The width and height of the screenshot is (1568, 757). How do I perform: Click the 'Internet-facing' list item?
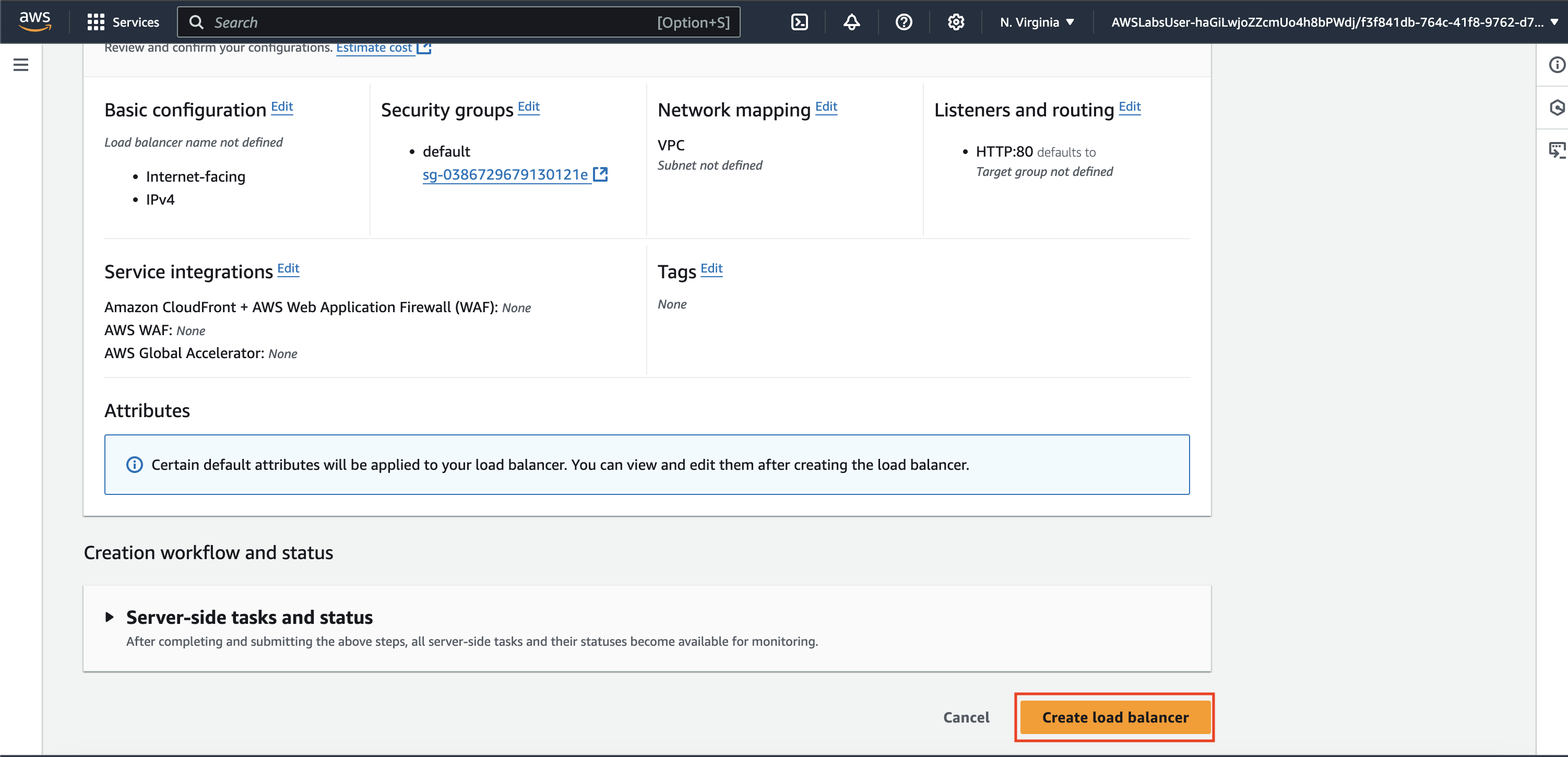[195, 176]
